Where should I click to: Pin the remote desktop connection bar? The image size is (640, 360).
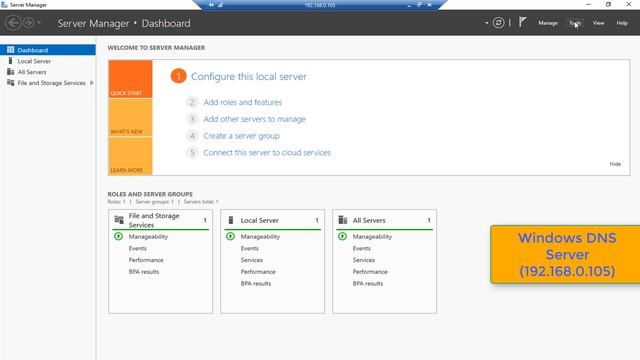coord(211,4)
